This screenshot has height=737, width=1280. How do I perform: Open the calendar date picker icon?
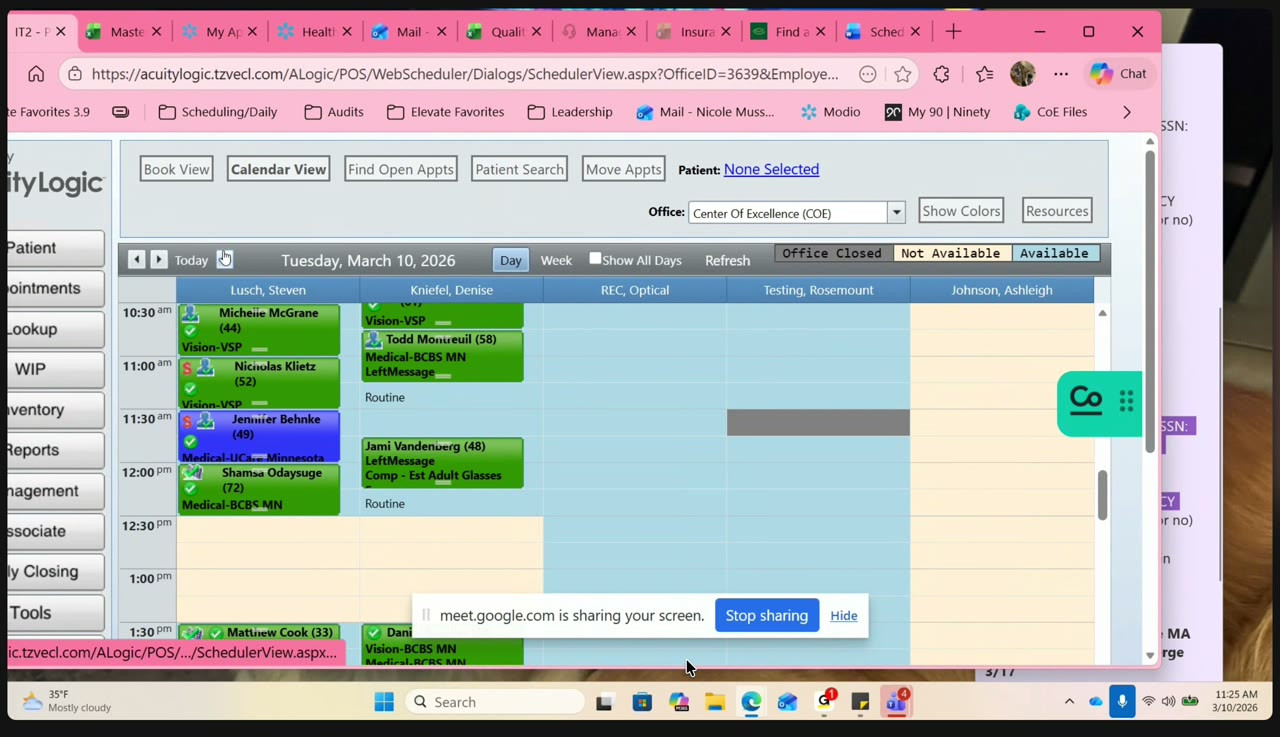[x=225, y=259]
